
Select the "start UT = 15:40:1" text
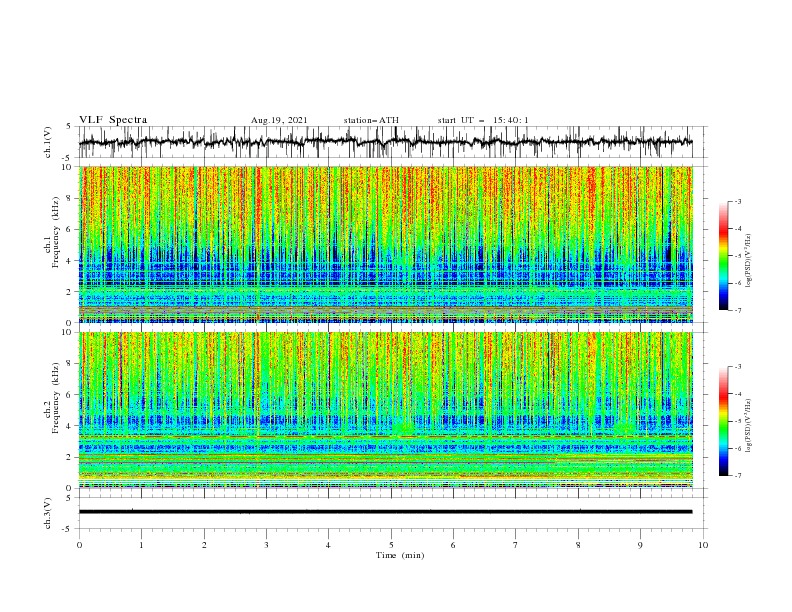(483, 120)
